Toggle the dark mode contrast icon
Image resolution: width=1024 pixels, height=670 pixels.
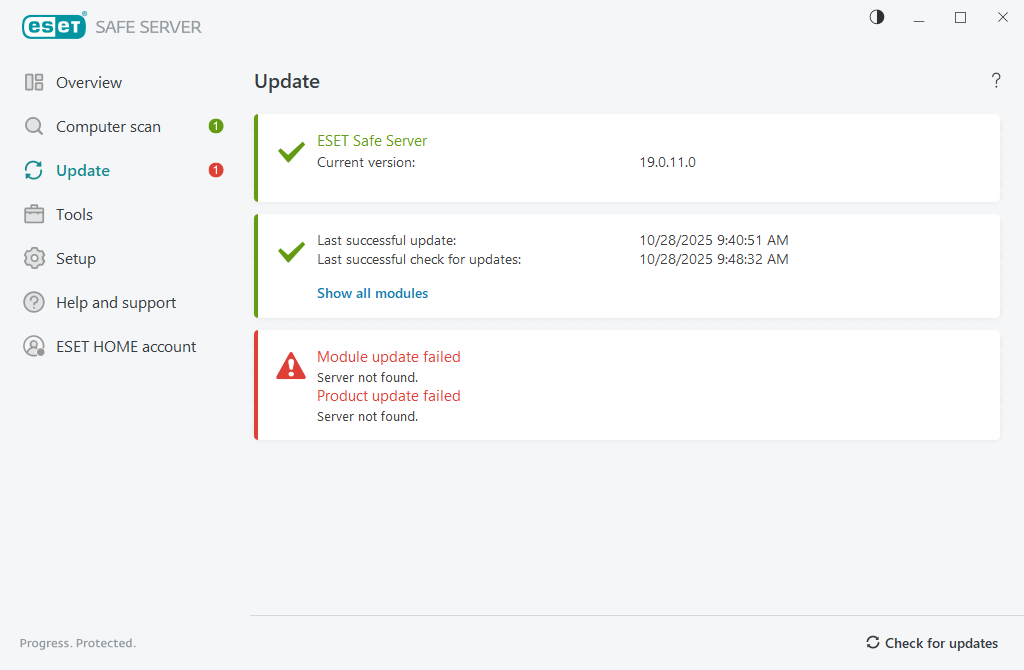pos(876,17)
